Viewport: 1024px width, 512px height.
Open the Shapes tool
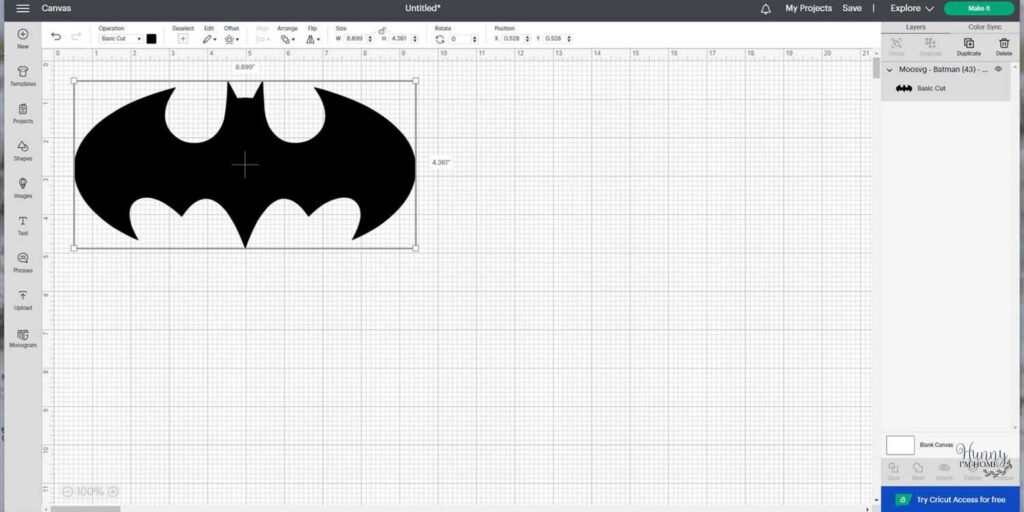[x=23, y=150]
